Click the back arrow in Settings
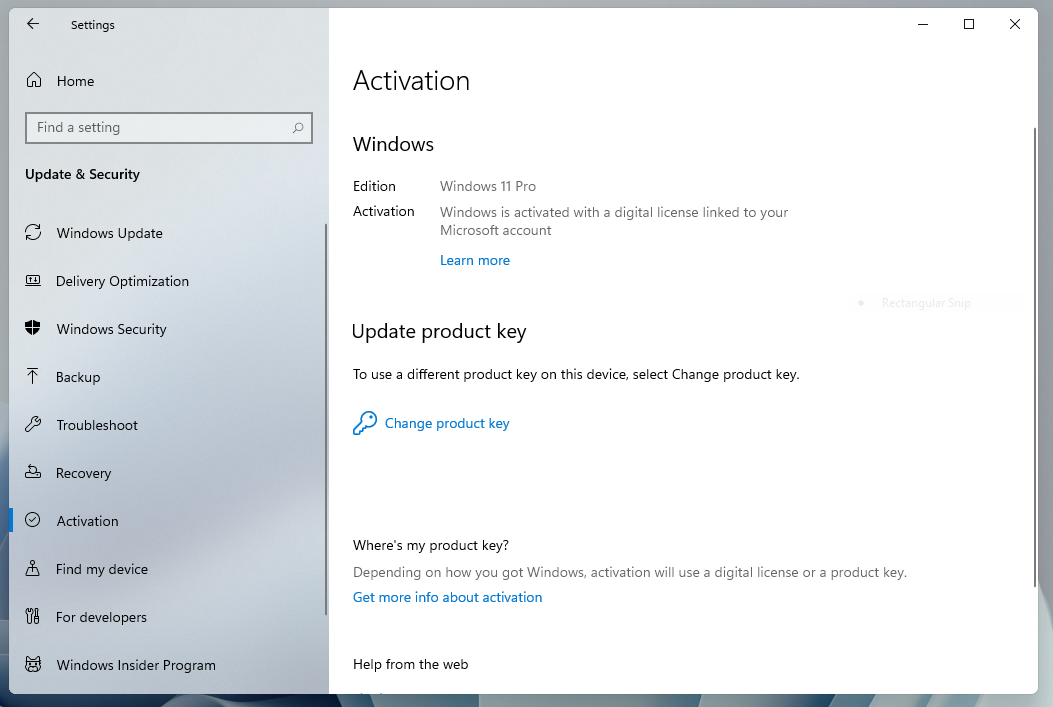1053x707 pixels. pos(32,24)
